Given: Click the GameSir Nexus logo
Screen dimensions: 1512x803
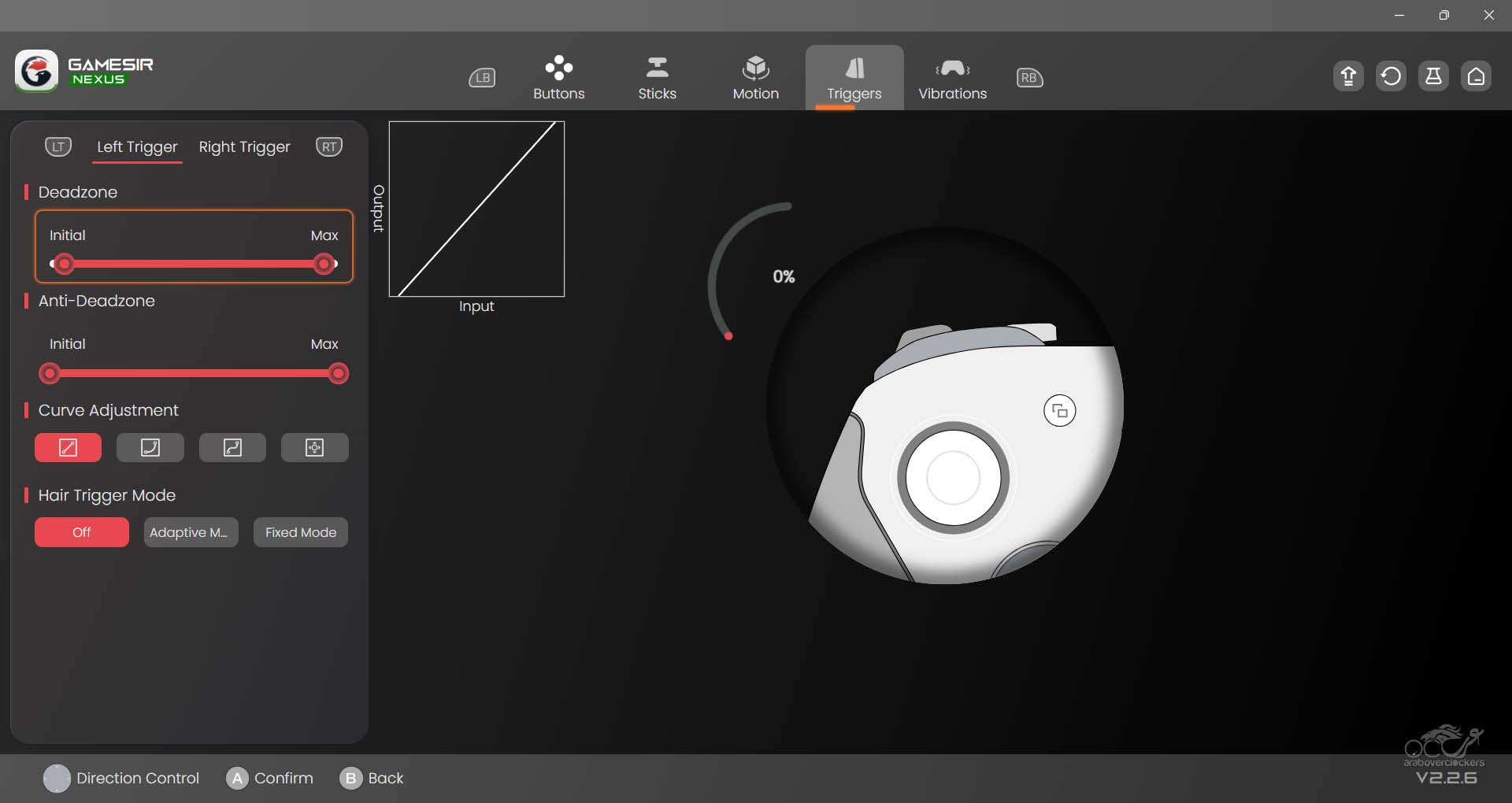Looking at the screenshot, I should point(84,71).
